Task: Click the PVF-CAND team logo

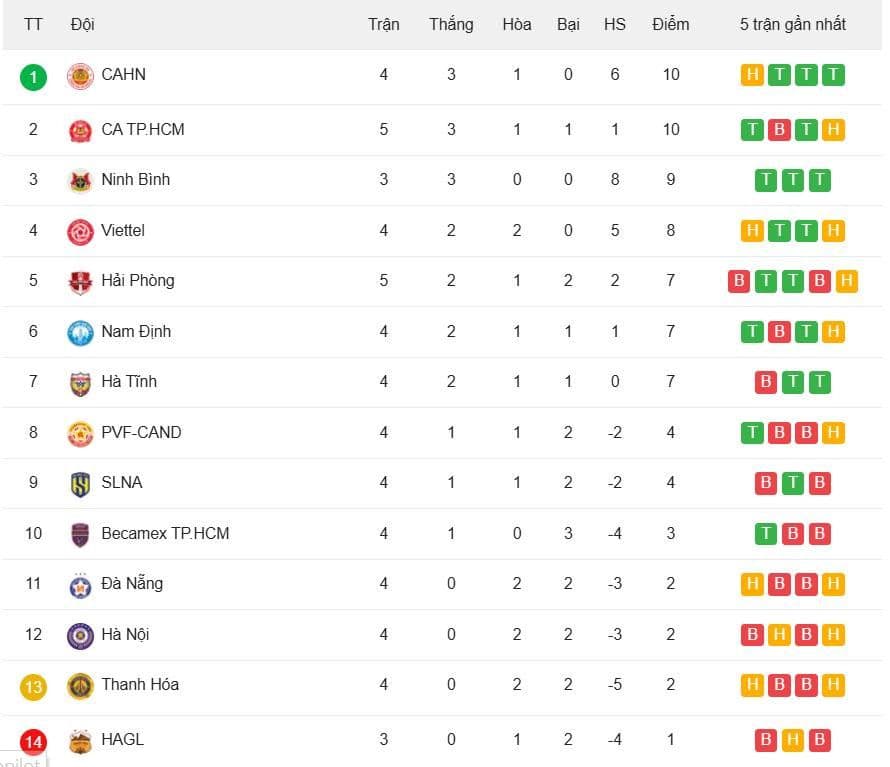Action: tap(80, 433)
